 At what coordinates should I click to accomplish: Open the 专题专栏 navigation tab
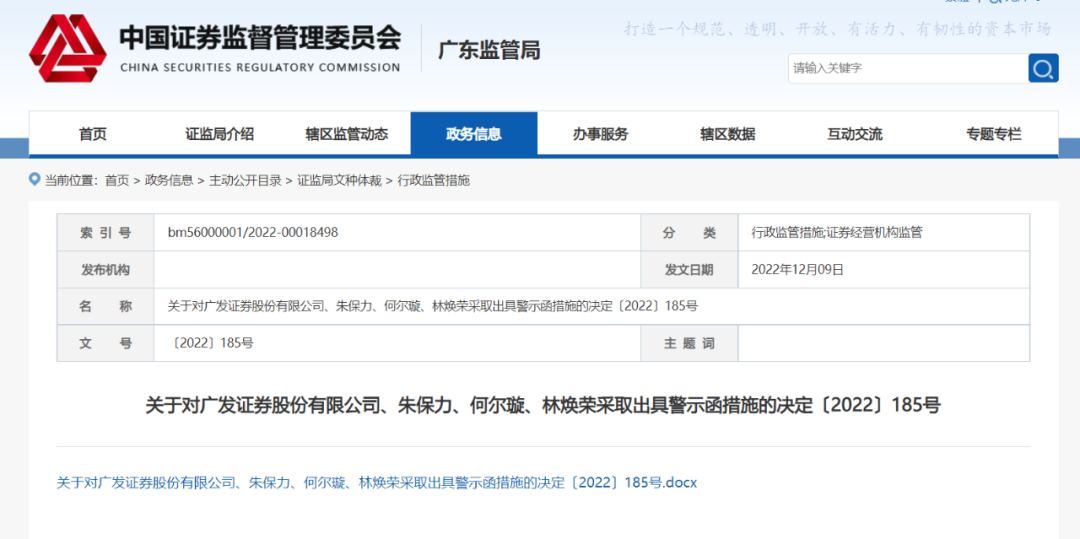(x=994, y=134)
